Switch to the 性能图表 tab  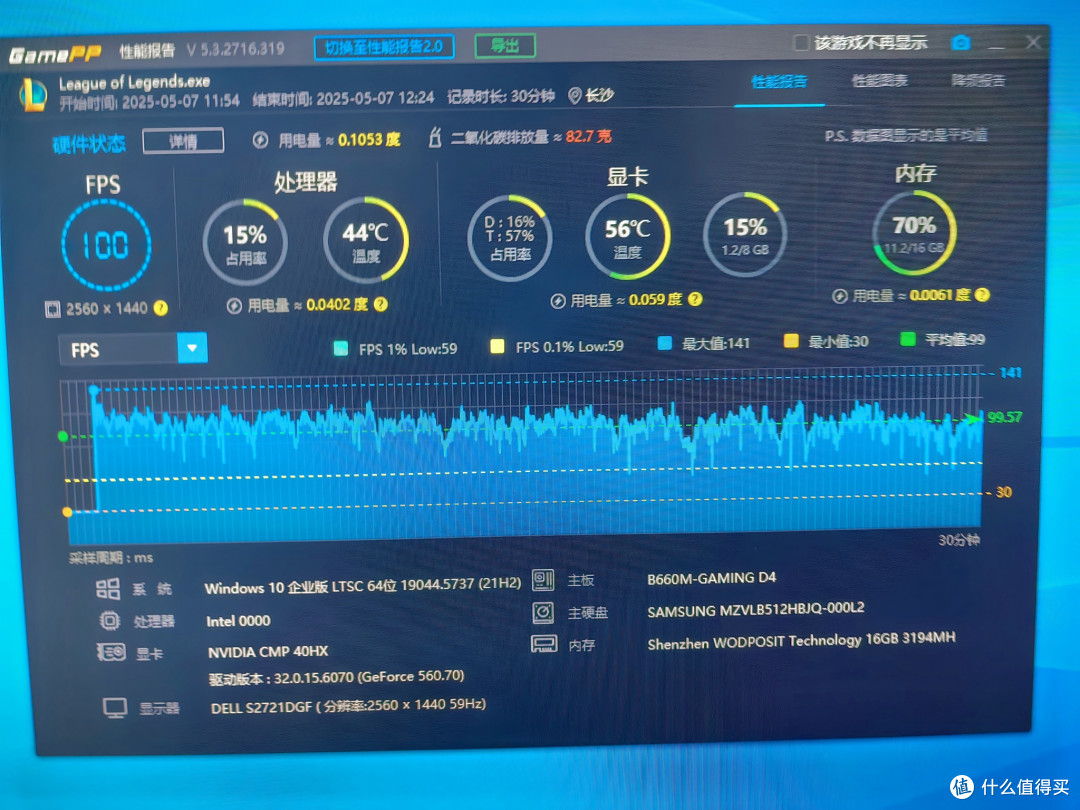pos(880,81)
